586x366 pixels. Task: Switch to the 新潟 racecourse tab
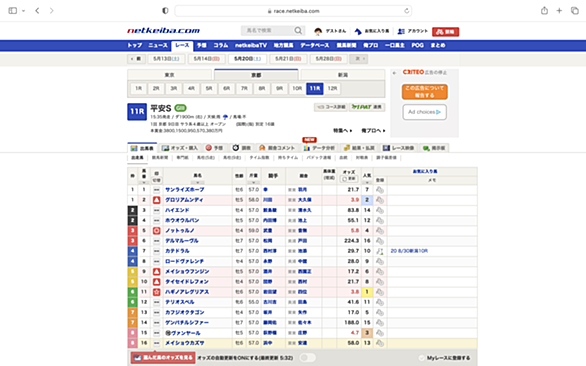[x=343, y=75]
